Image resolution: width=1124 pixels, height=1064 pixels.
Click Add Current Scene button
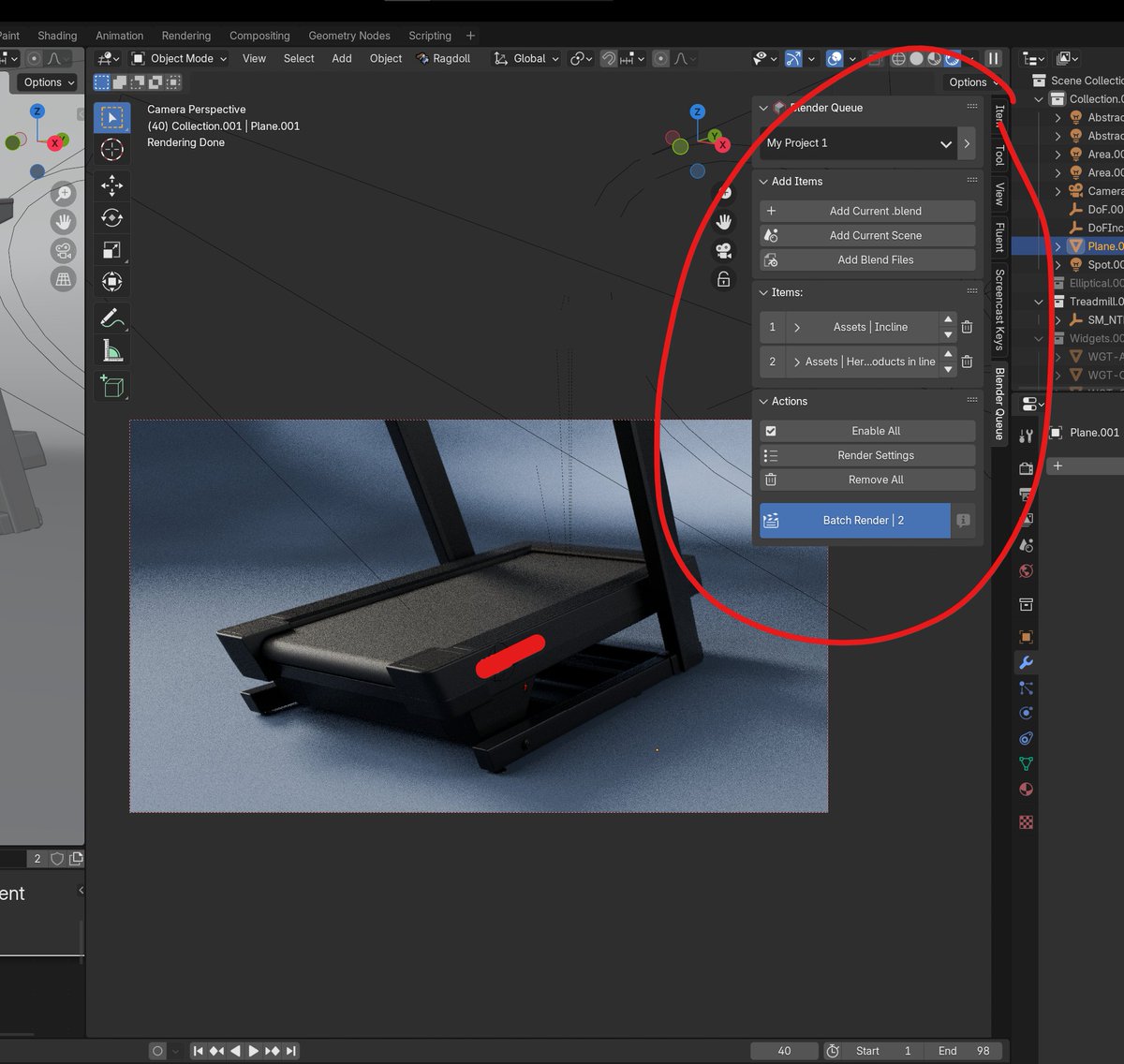[x=867, y=235]
